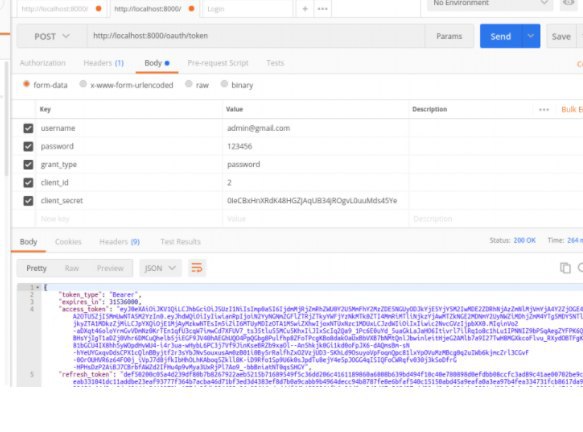The height and width of the screenshot is (432, 583).
Task: Open the tab options ellipsis menu
Action: pos(323,9)
